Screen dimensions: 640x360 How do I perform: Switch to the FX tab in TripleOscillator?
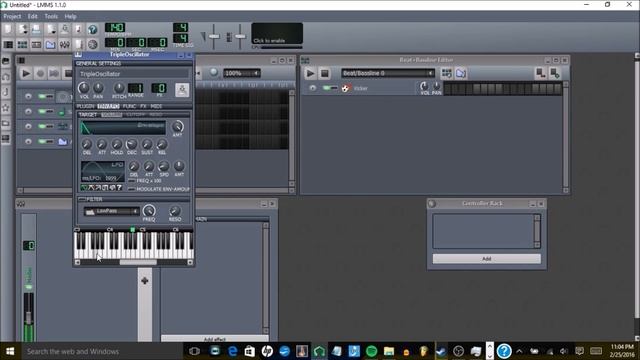pyautogui.click(x=143, y=106)
